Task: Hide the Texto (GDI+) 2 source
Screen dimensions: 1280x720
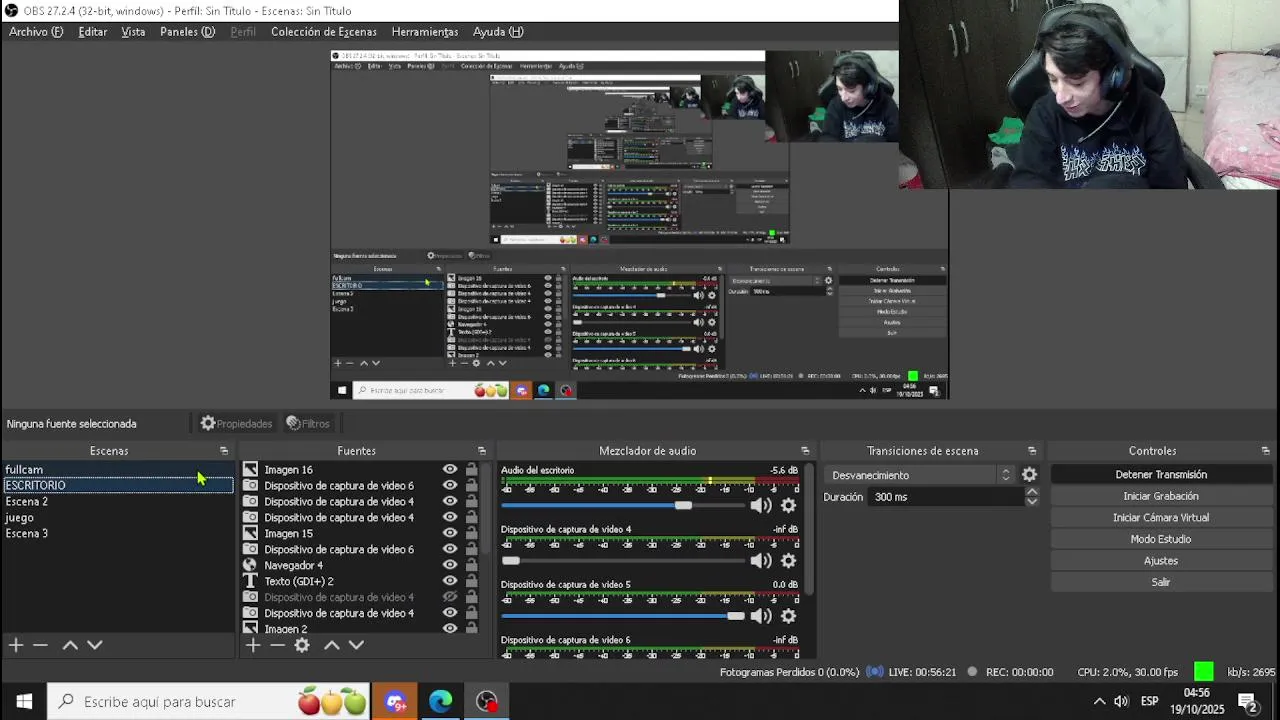Action: click(x=450, y=581)
